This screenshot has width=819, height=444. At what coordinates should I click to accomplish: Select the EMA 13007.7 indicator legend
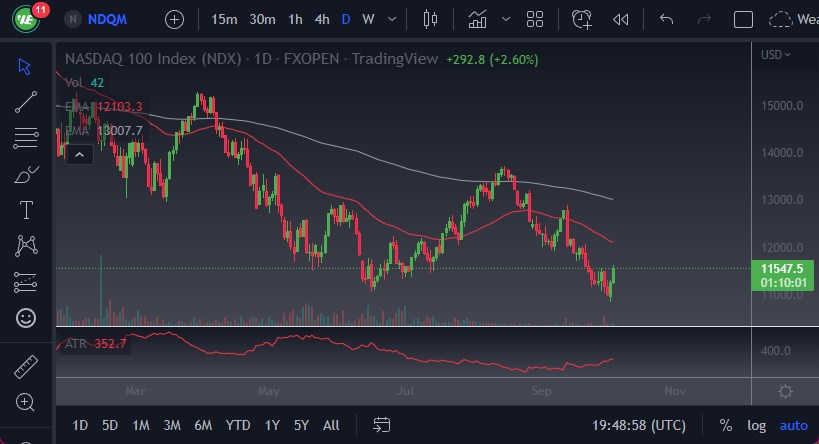pyautogui.click(x=103, y=130)
